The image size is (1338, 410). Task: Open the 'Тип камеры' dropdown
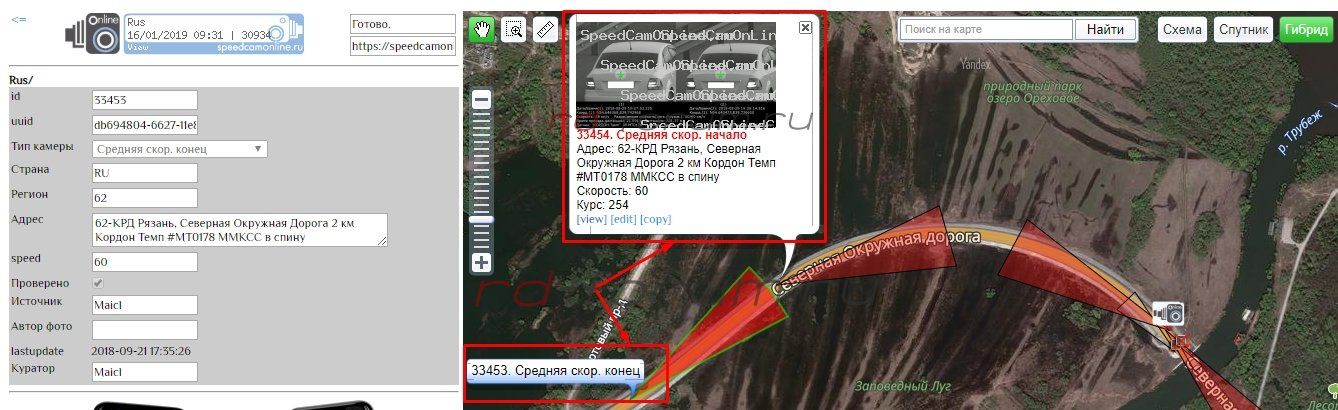click(x=180, y=149)
